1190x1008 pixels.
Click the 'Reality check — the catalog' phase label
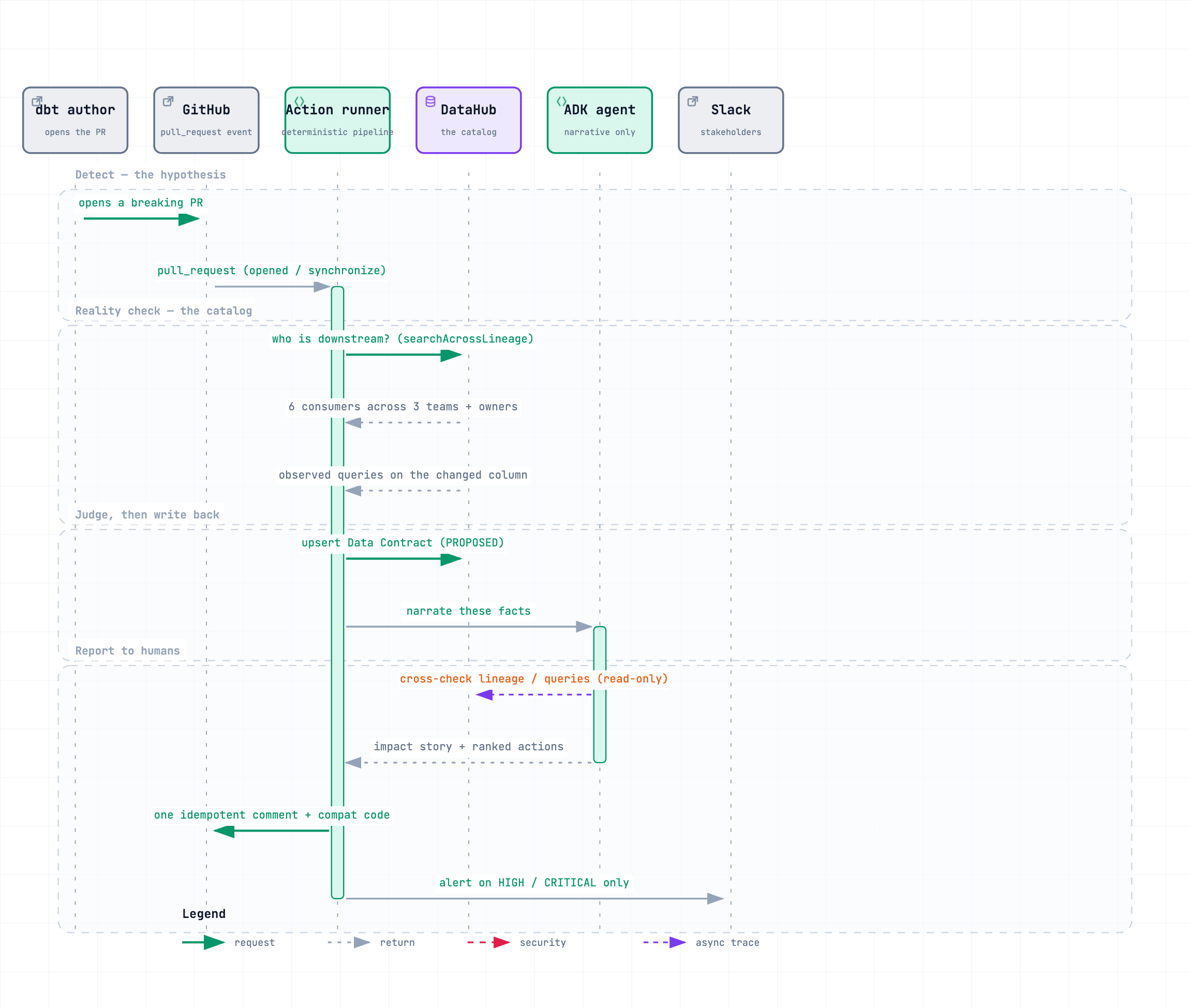tap(163, 311)
